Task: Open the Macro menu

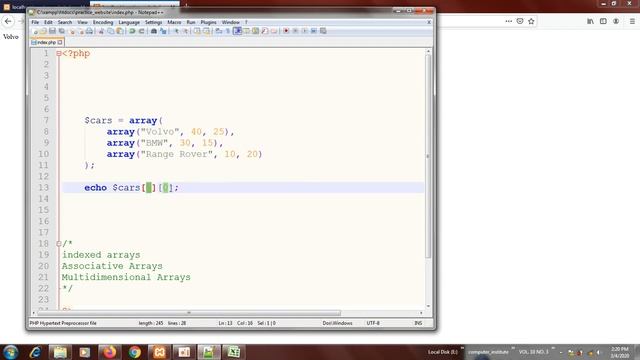Action: point(174,22)
